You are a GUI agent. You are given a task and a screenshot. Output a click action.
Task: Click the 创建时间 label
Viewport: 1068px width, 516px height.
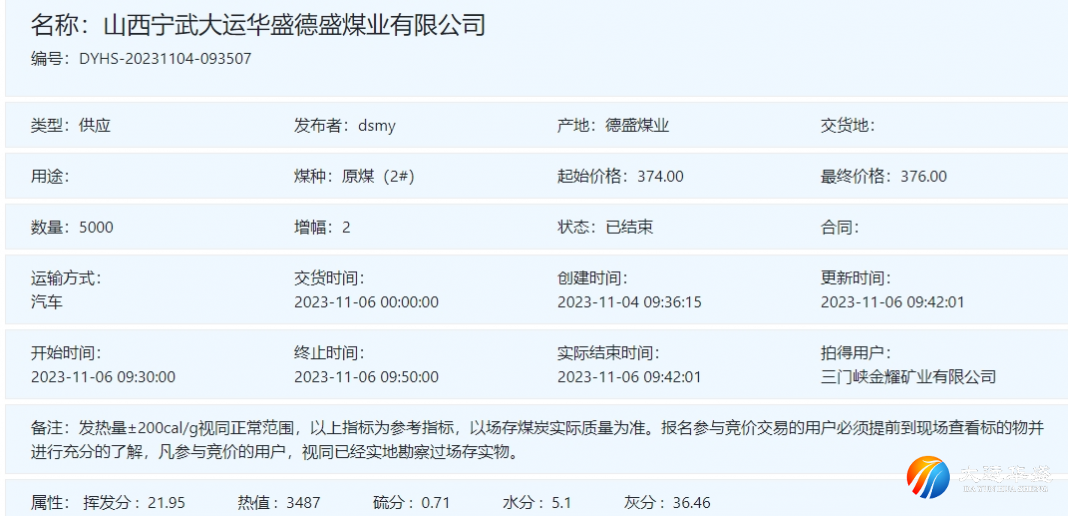point(592,278)
